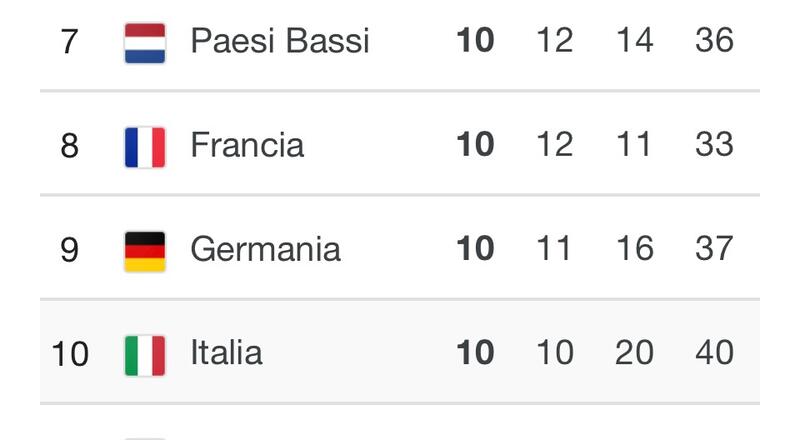800x440 pixels.
Task: Click rank number 7
Action: [69, 42]
